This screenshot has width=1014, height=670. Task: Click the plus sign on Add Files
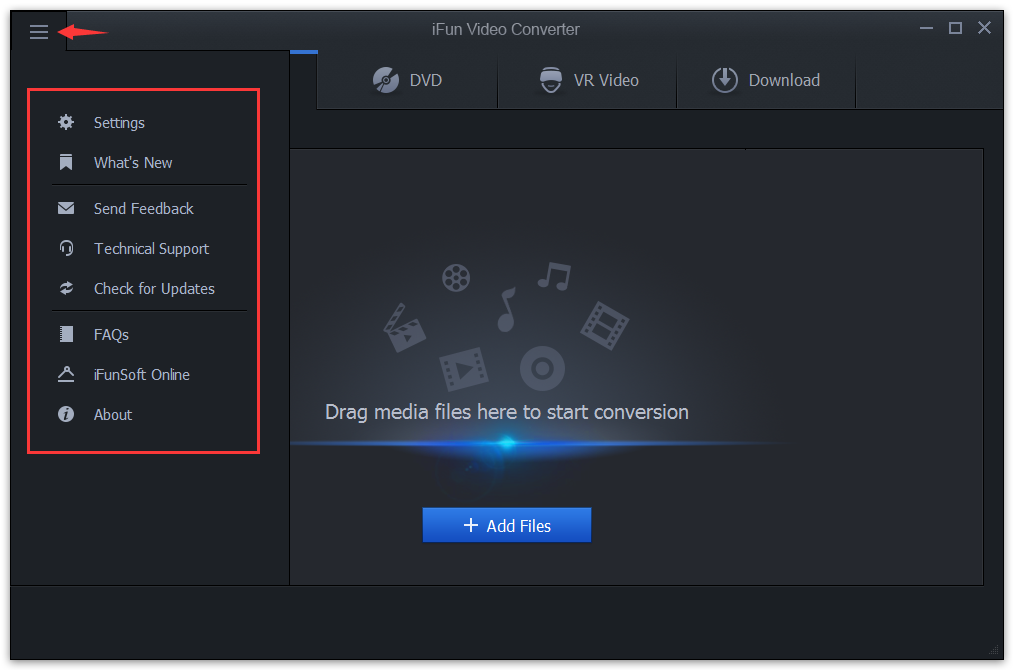[x=471, y=525]
